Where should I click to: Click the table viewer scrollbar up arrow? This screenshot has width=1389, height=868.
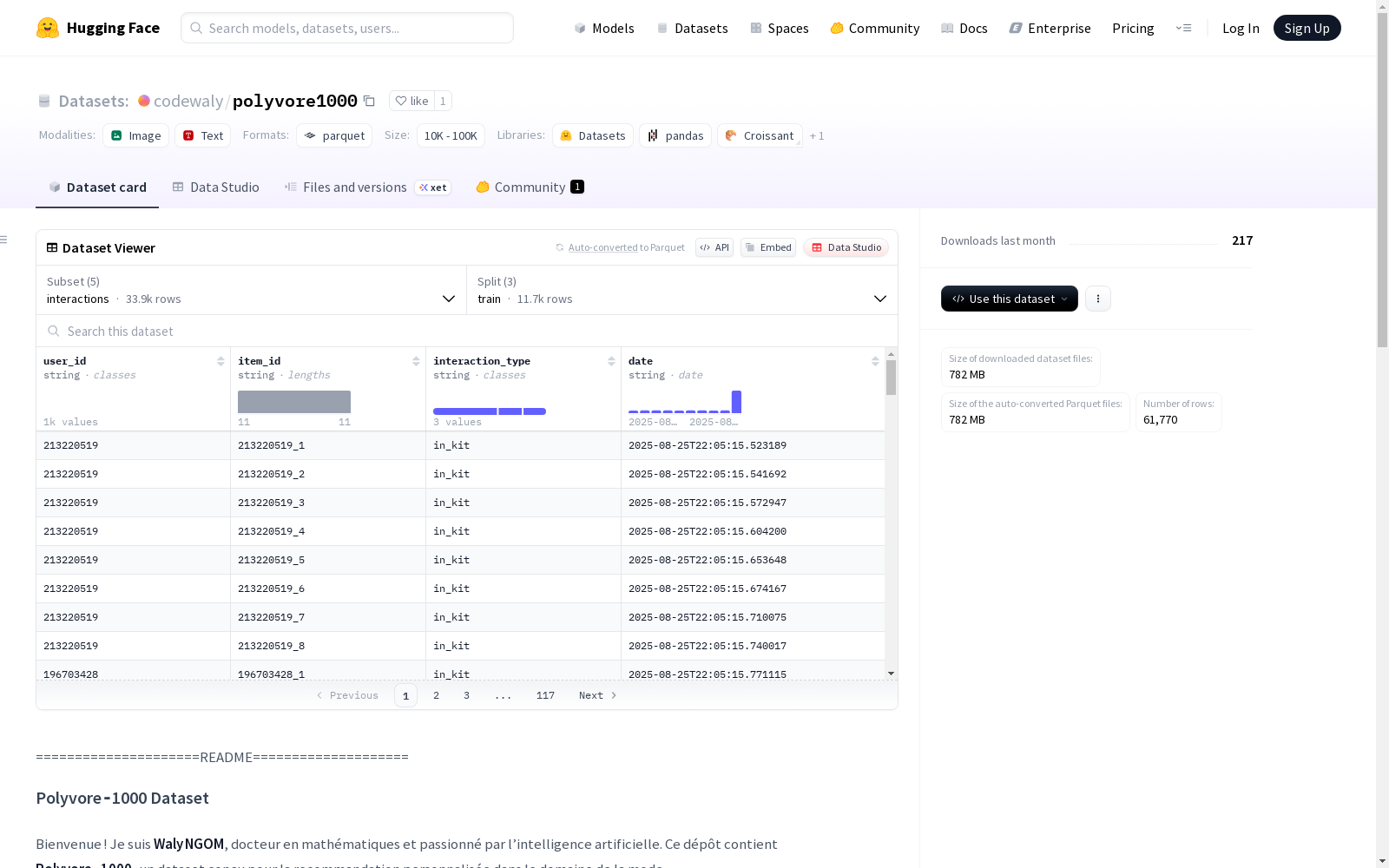(x=891, y=354)
